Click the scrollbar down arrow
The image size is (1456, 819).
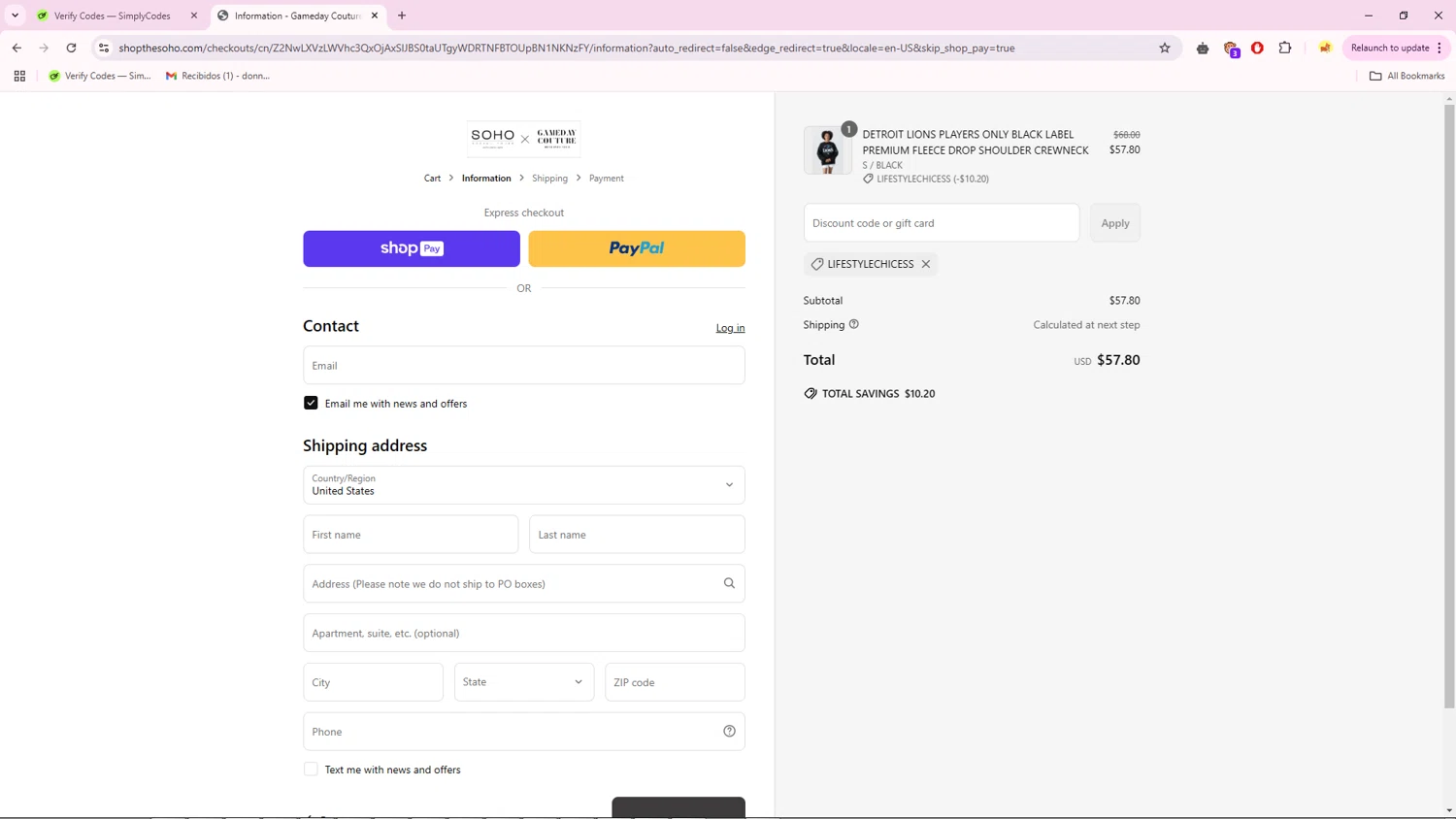click(1449, 810)
